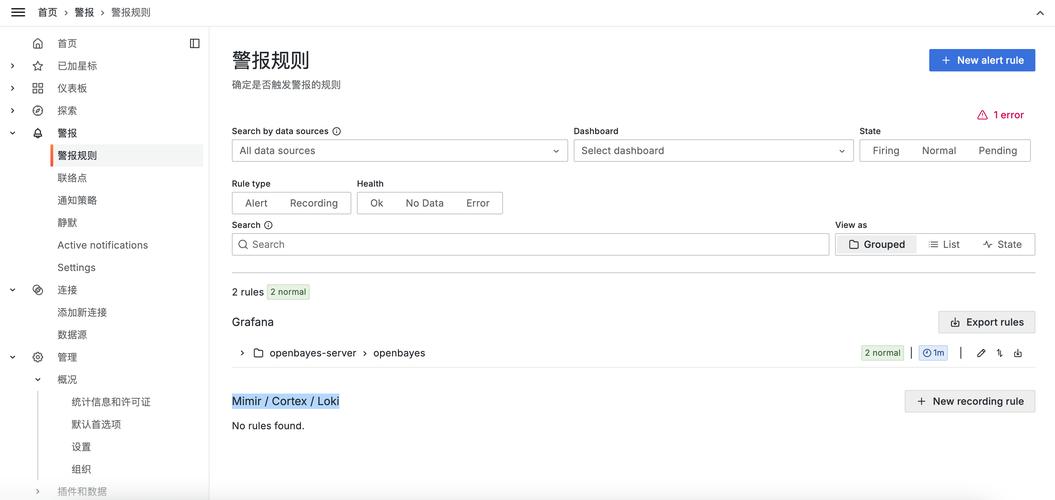Screen dimensions: 1055x500
Task: Switch view to List
Action: click(944, 244)
